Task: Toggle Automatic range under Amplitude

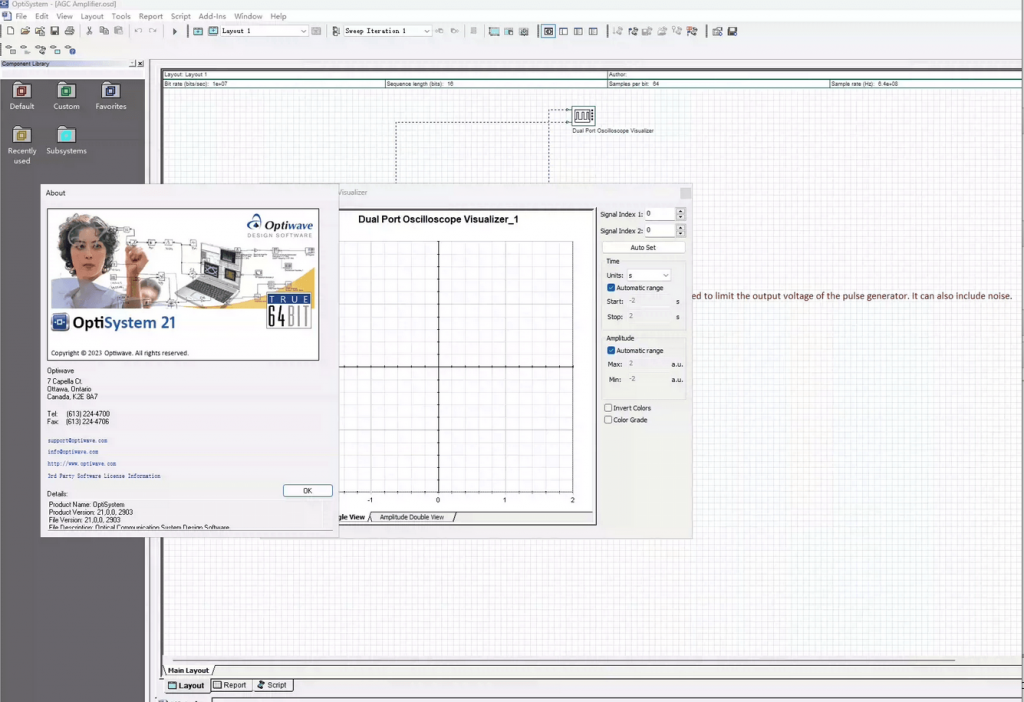Action: coord(611,350)
